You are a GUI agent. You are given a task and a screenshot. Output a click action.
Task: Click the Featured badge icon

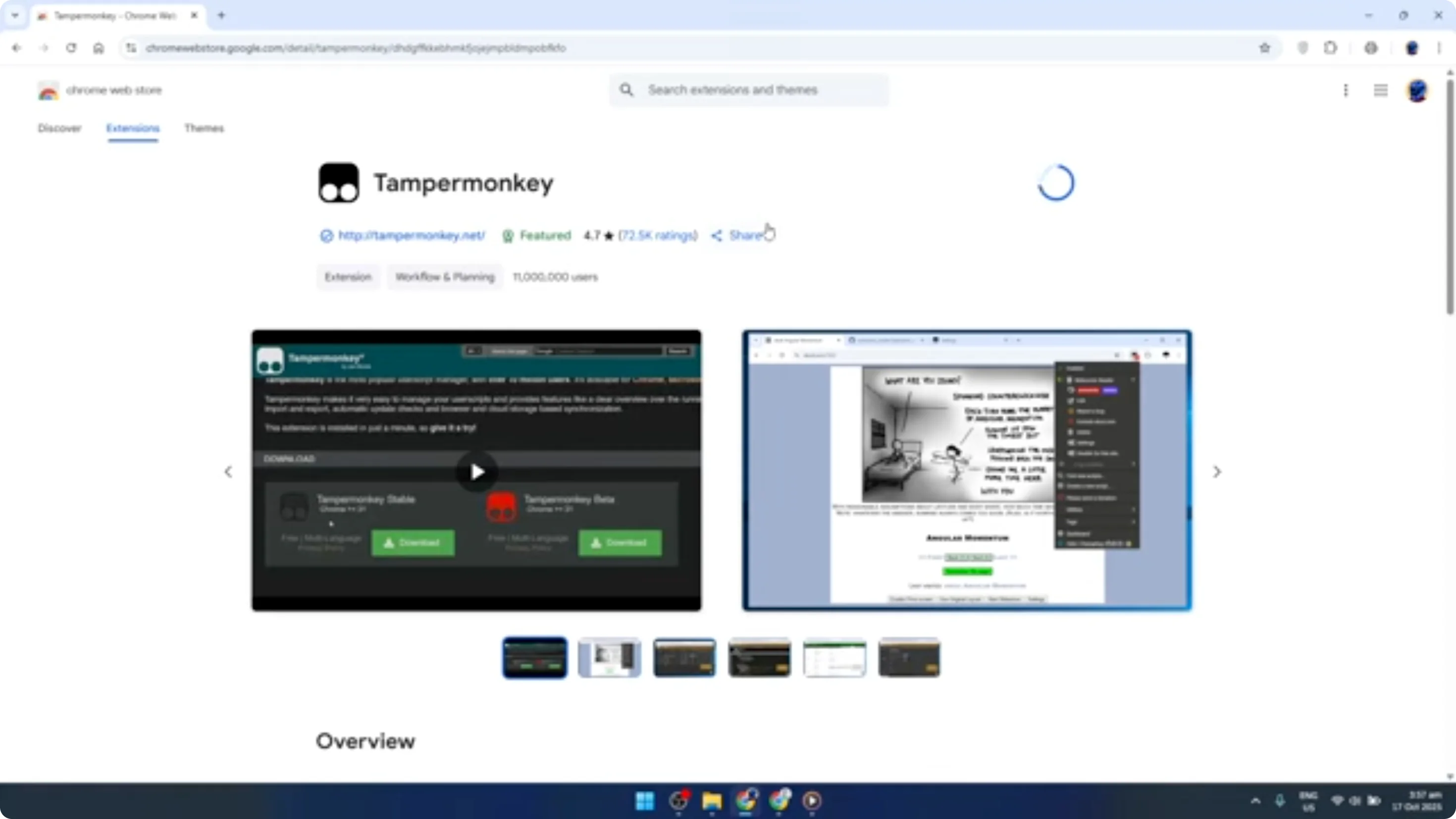(x=508, y=236)
